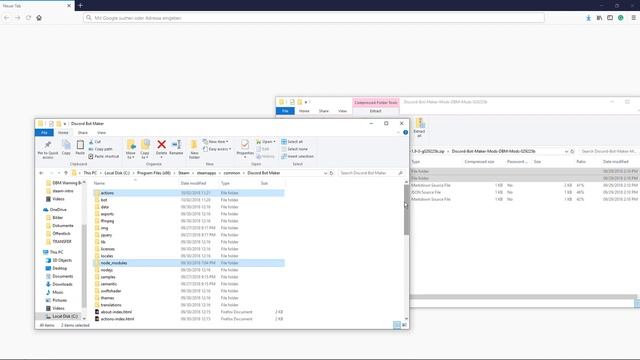The height and width of the screenshot is (360, 640).
Task: Select the 'data' folder
Action: (x=189, y=207)
